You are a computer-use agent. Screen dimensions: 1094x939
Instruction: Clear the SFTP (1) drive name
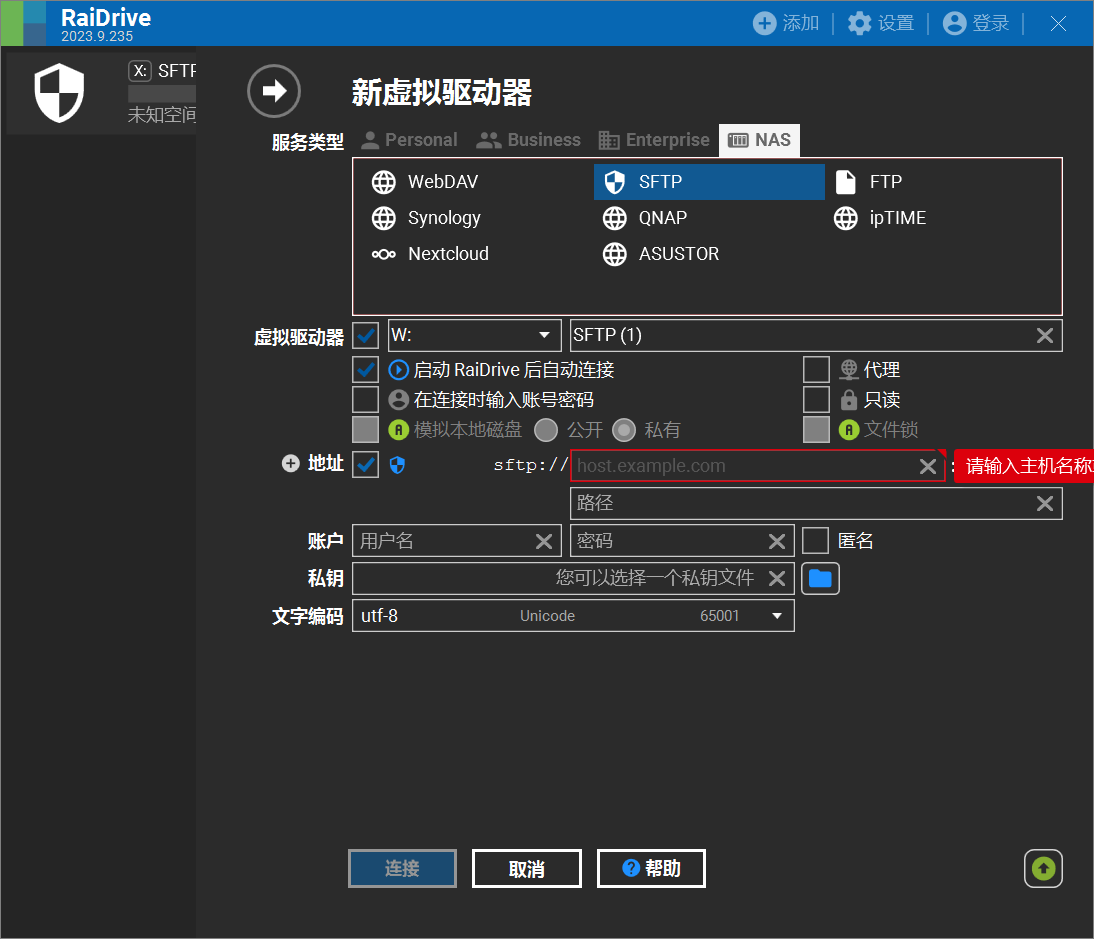[x=1044, y=336]
